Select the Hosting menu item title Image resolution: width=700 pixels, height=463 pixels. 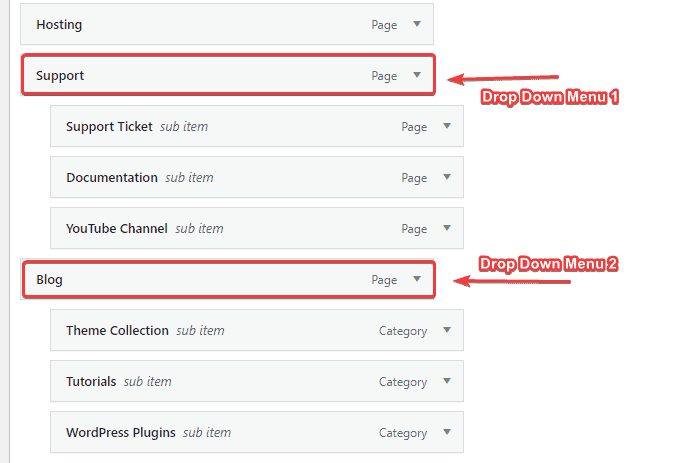click(x=59, y=24)
